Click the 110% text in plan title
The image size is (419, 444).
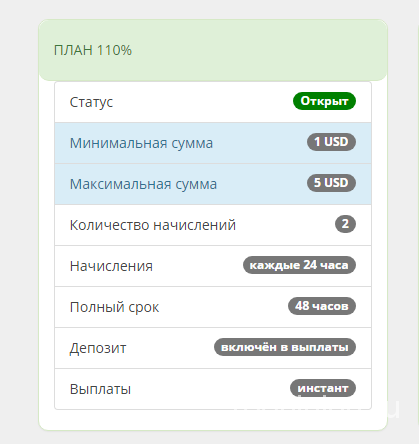click(114, 50)
